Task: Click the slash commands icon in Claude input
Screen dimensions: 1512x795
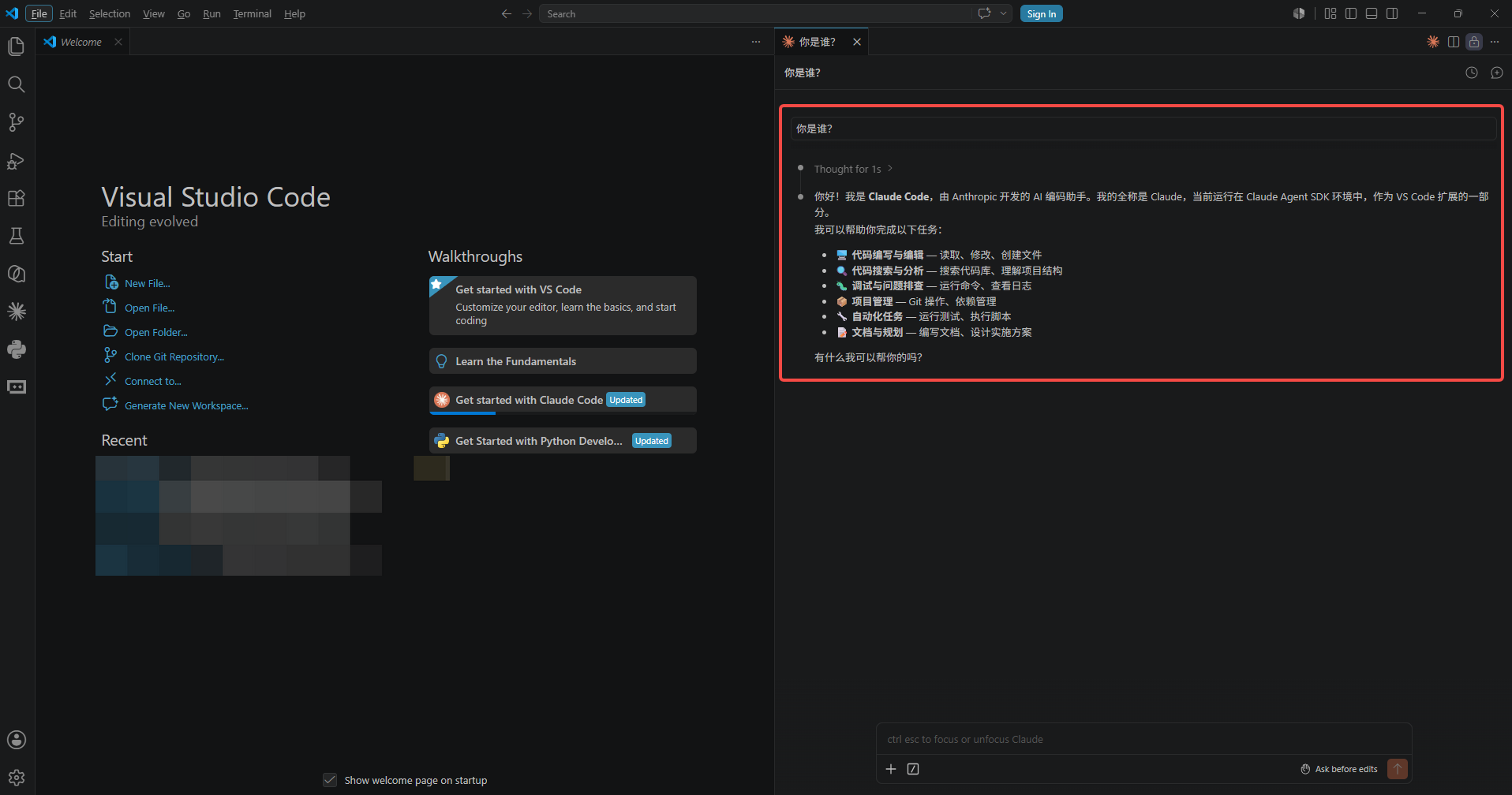Action: (x=913, y=769)
